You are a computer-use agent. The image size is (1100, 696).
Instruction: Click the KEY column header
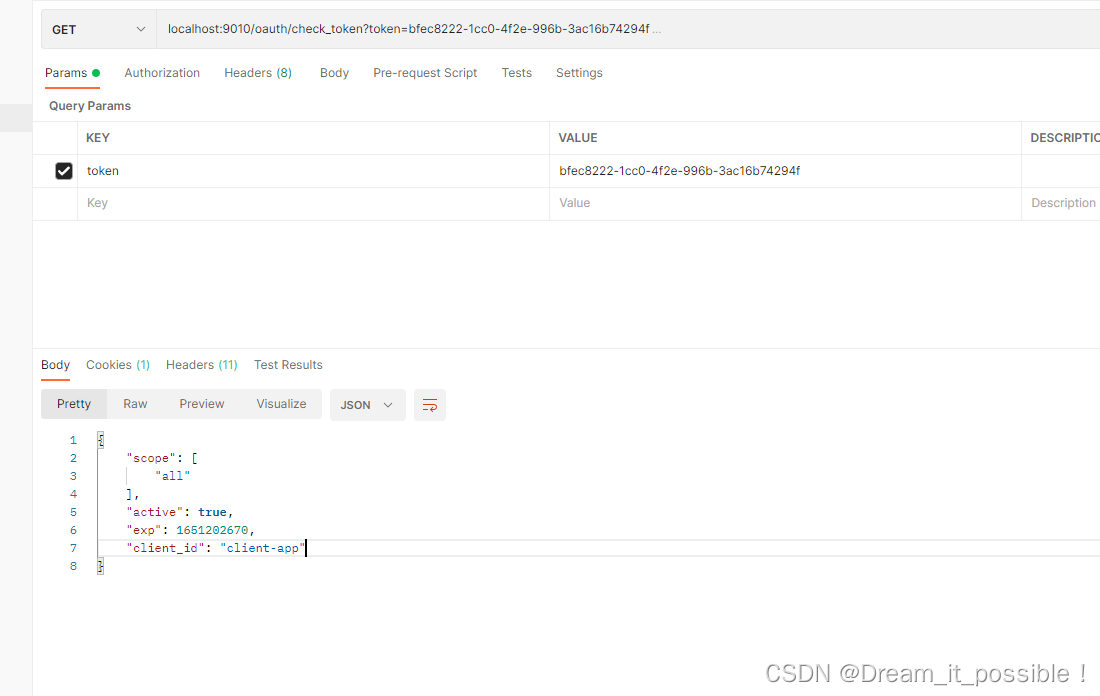point(98,138)
